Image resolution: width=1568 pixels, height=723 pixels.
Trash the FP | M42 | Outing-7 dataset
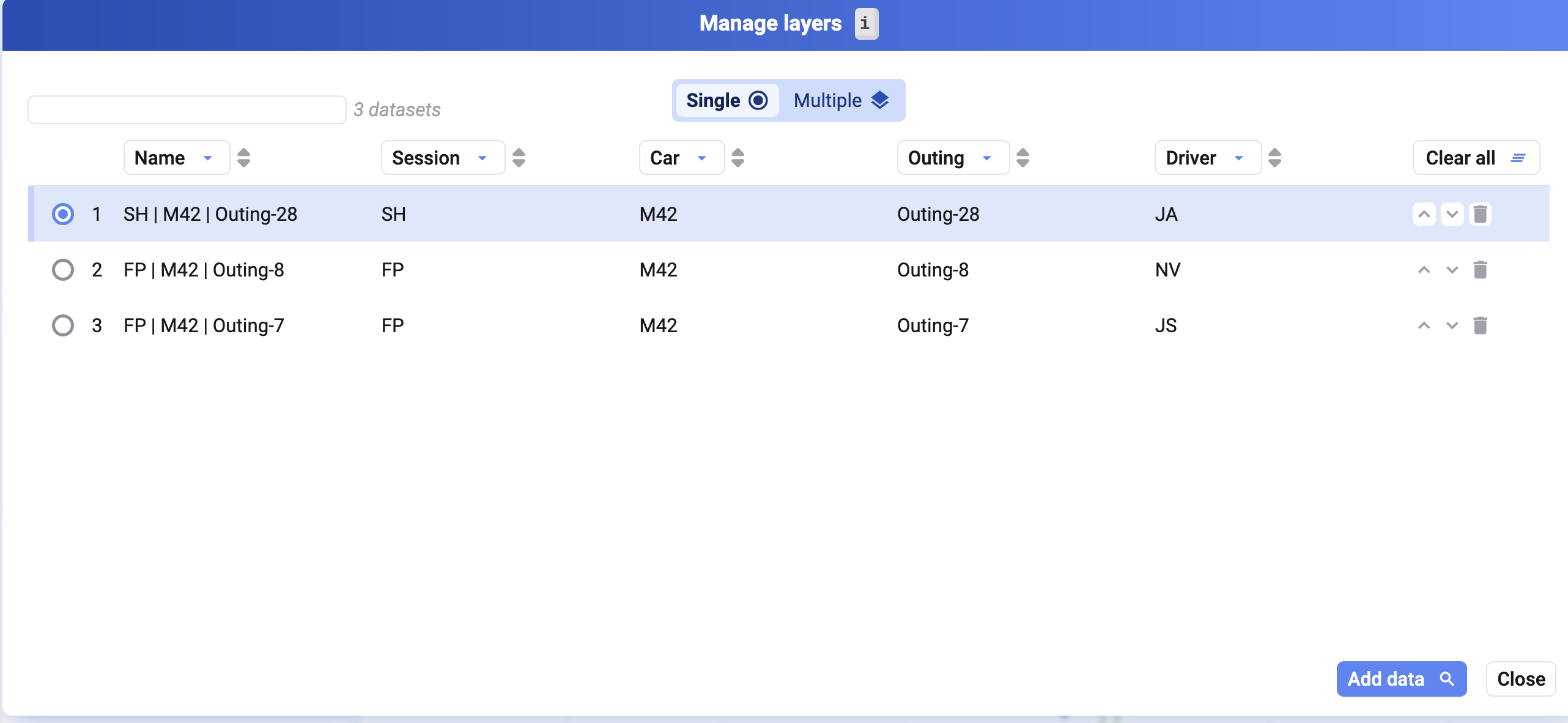pos(1480,325)
